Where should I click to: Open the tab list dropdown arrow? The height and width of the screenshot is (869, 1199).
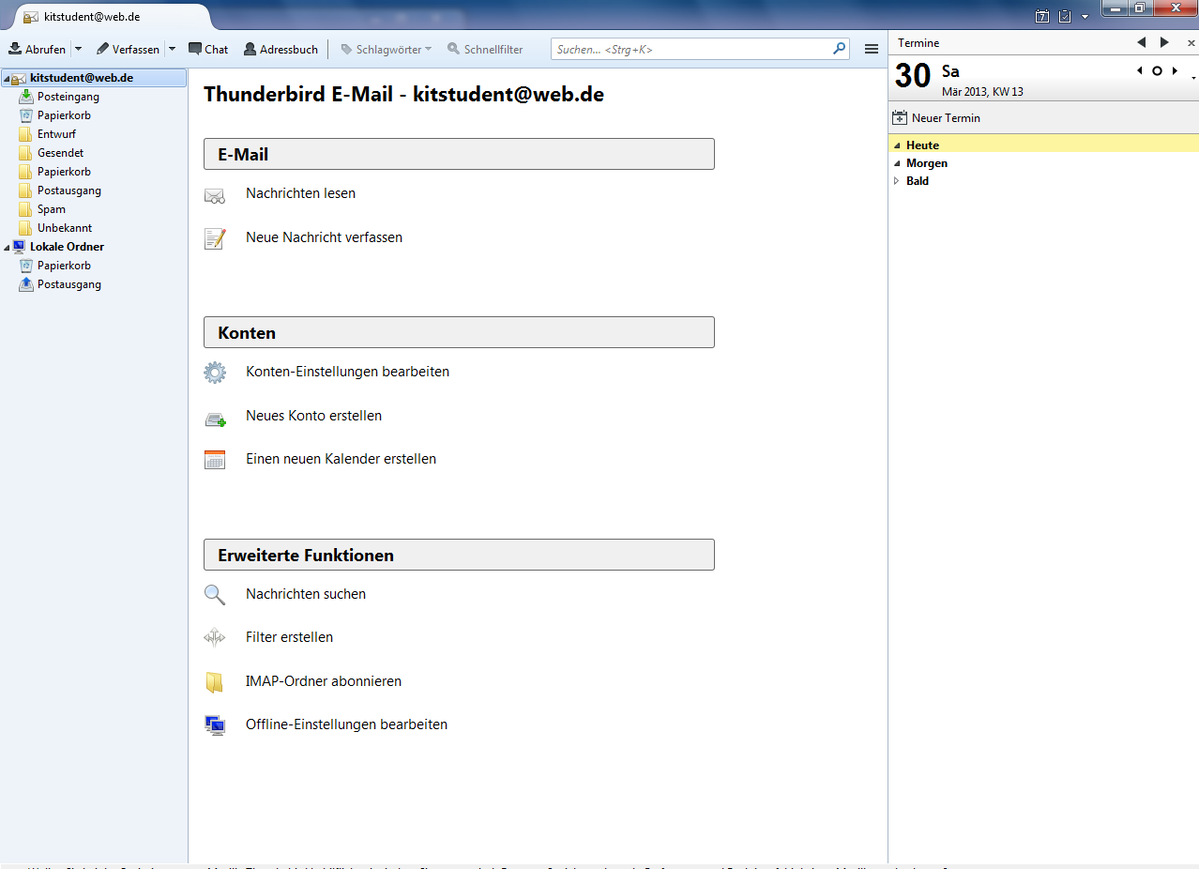click(1084, 17)
